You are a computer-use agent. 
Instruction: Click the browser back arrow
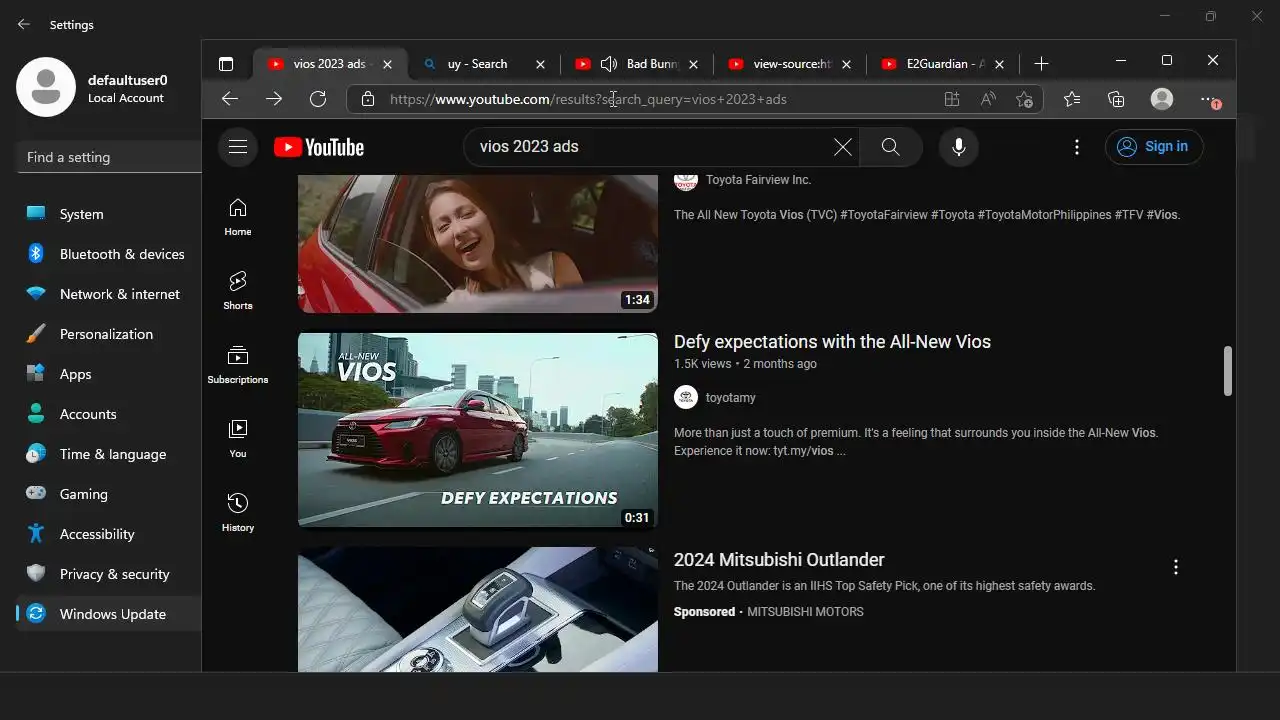(x=230, y=99)
